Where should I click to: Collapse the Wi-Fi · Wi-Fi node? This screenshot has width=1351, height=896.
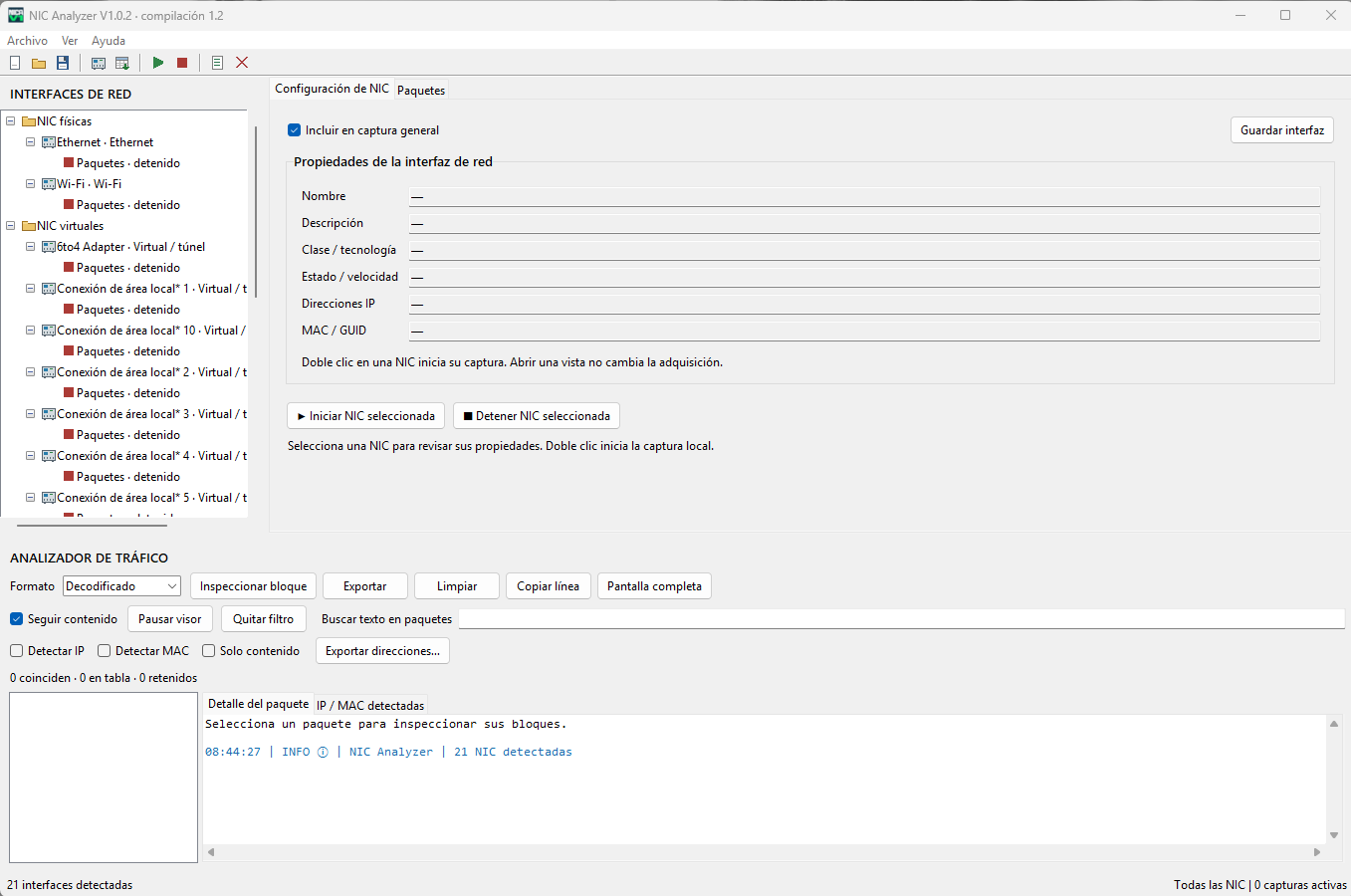pyautogui.click(x=31, y=184)
